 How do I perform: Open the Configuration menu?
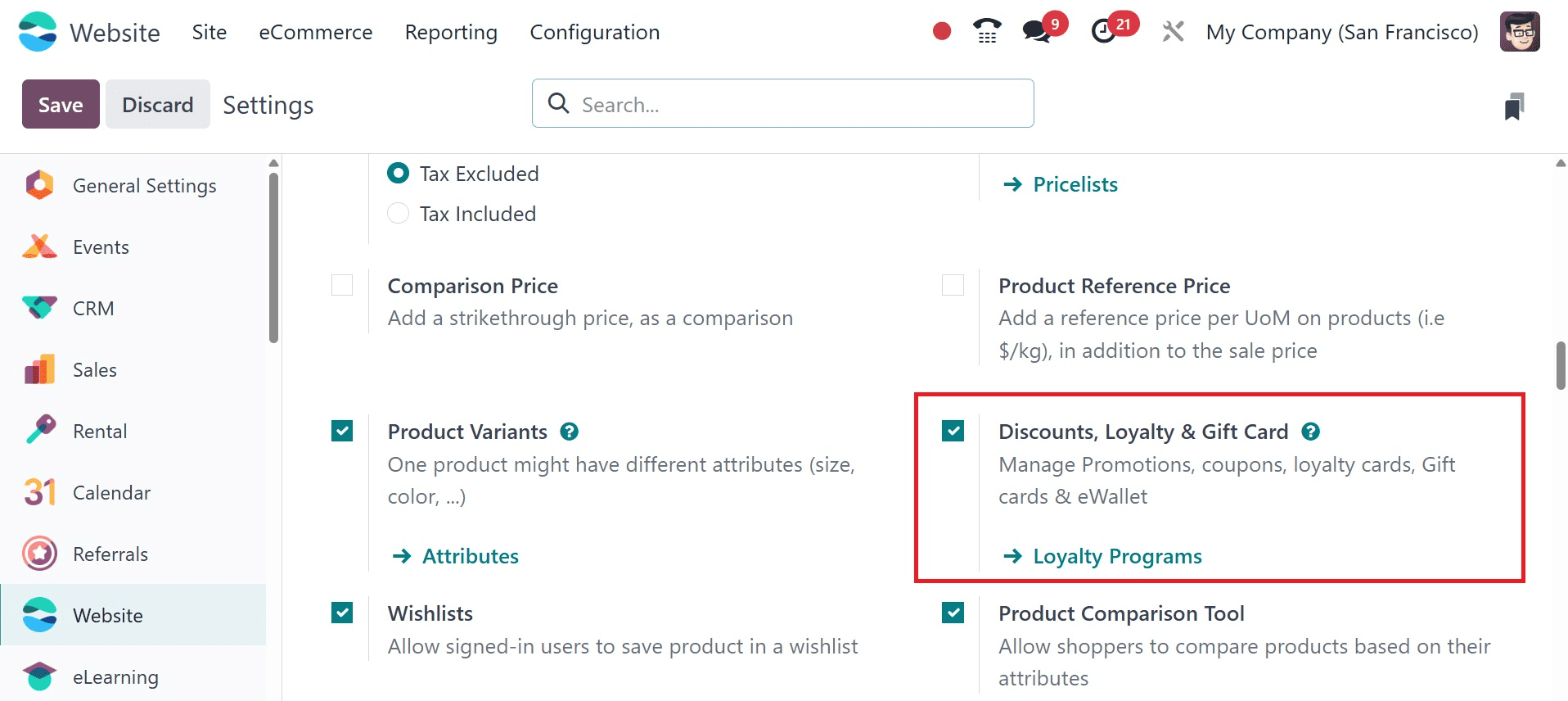pos(595,32)
